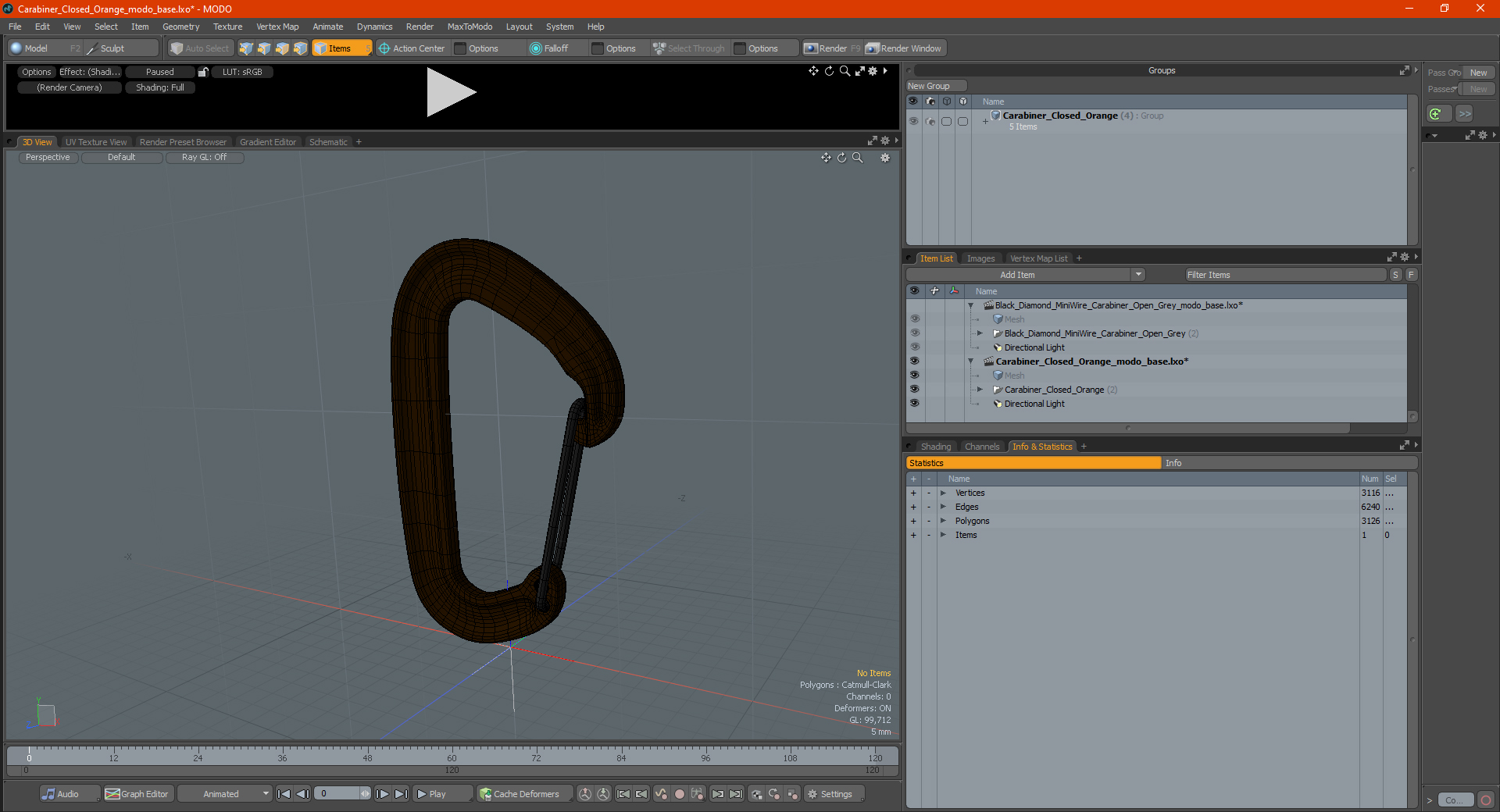Toggle visibility of Carabiner_Closed_Orange_modo_base.lxo scene
The height and width of the screenshot is (812, 1500).
tap(915, 361)
